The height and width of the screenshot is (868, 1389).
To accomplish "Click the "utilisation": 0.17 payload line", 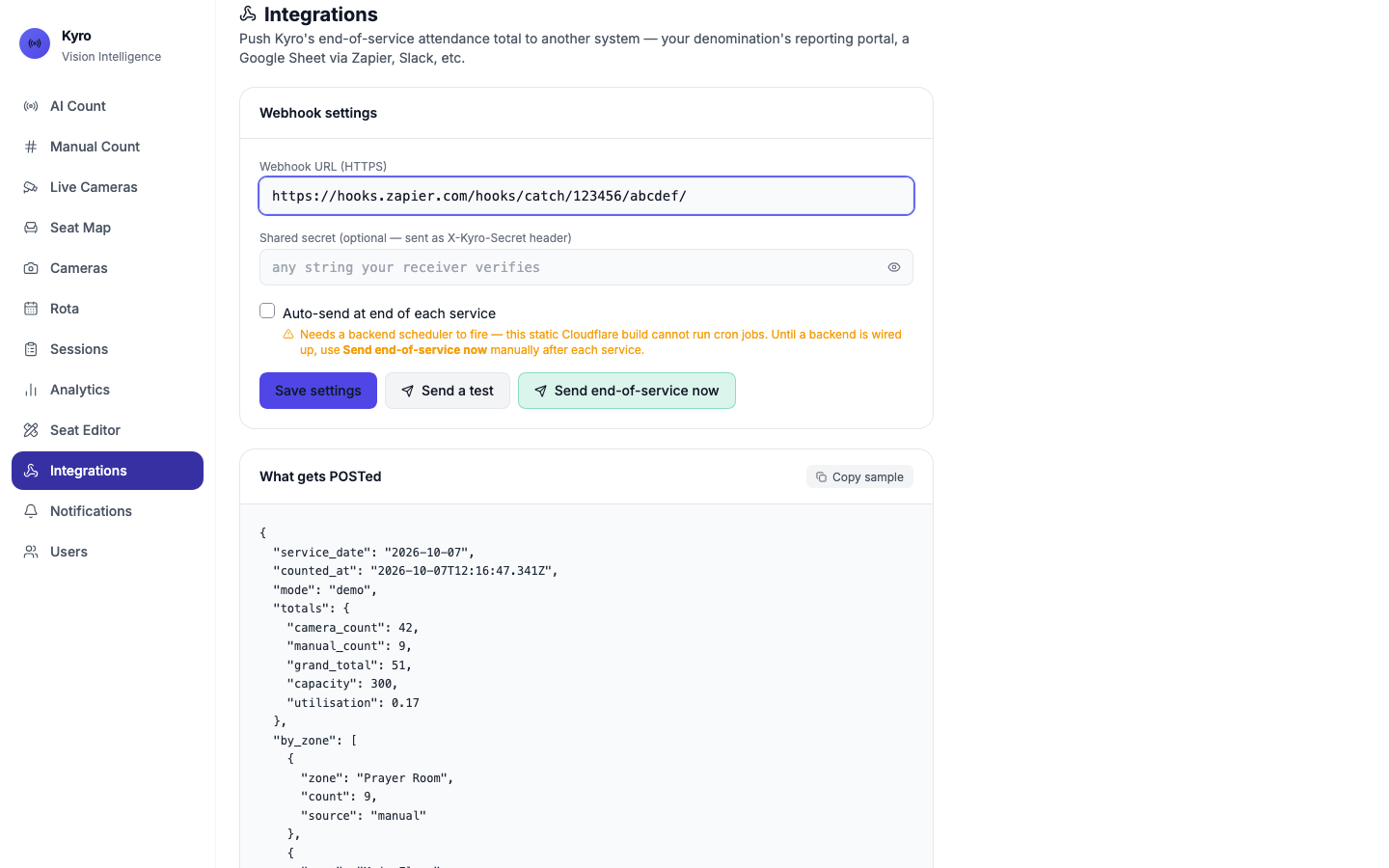I will pyautogui.click(x=353, y=703).
